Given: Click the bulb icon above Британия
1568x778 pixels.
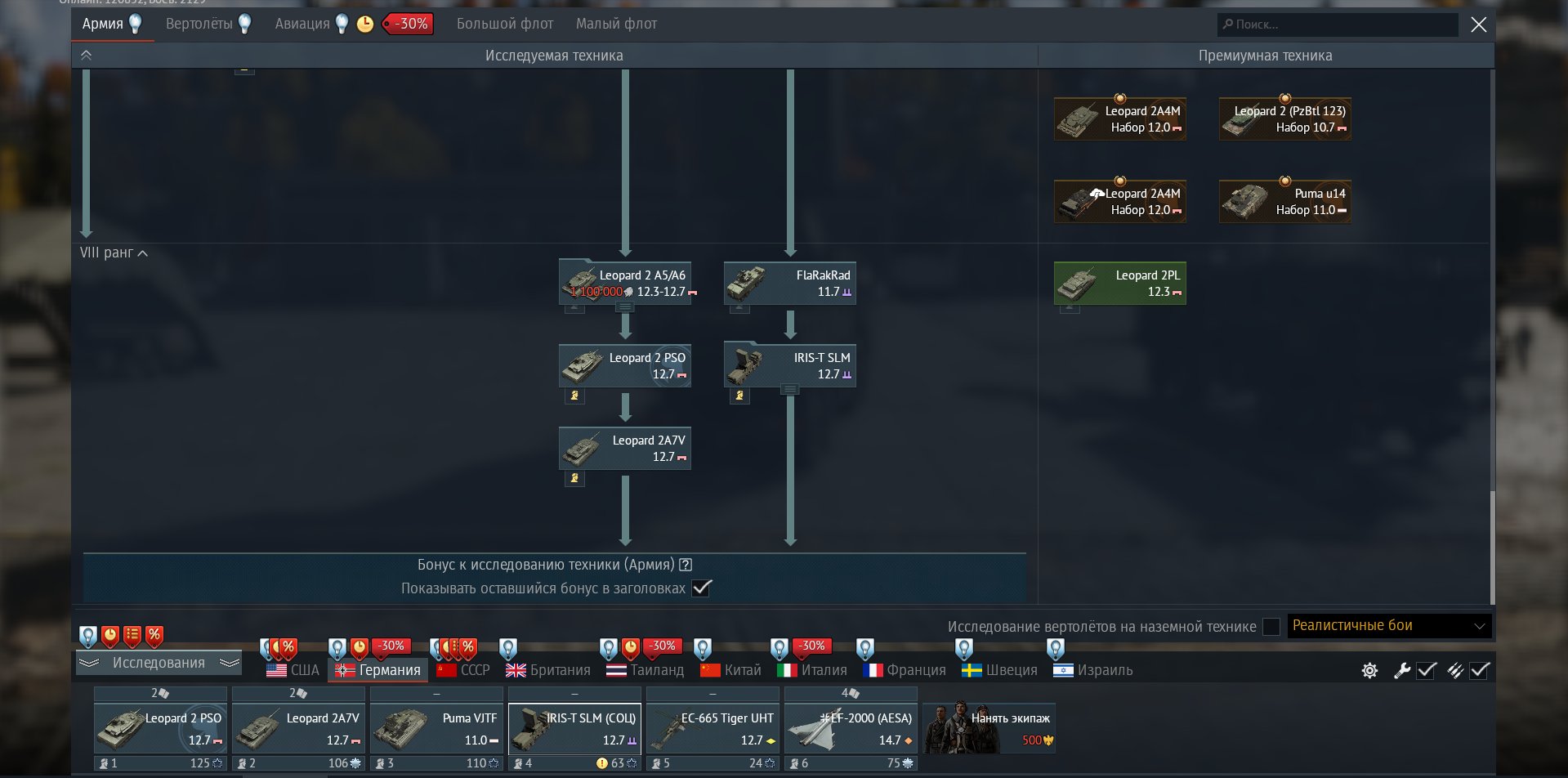Looking at the screenshot, I should tap(508, 649).
